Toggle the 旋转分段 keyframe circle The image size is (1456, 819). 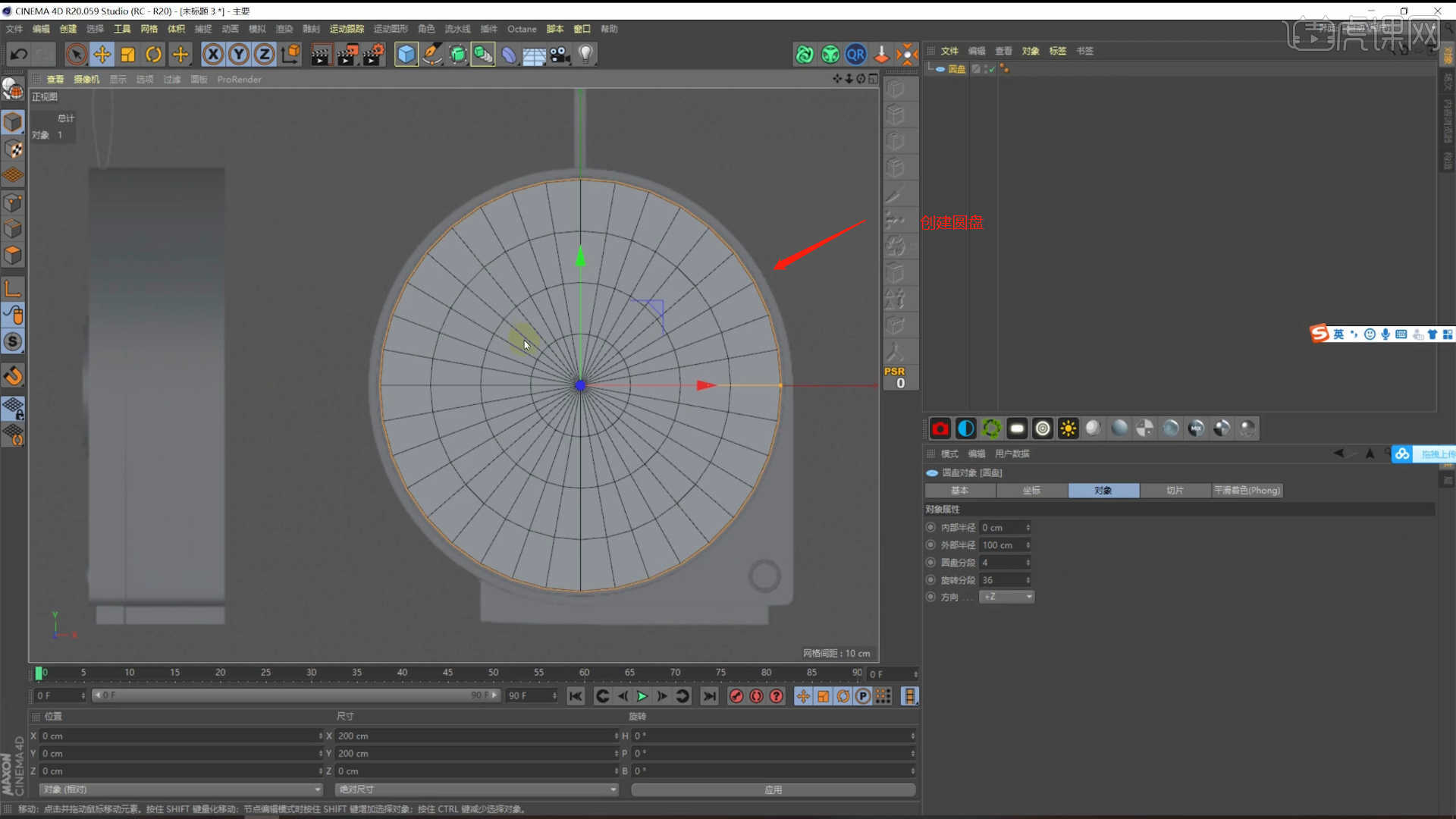click(930, 579)
